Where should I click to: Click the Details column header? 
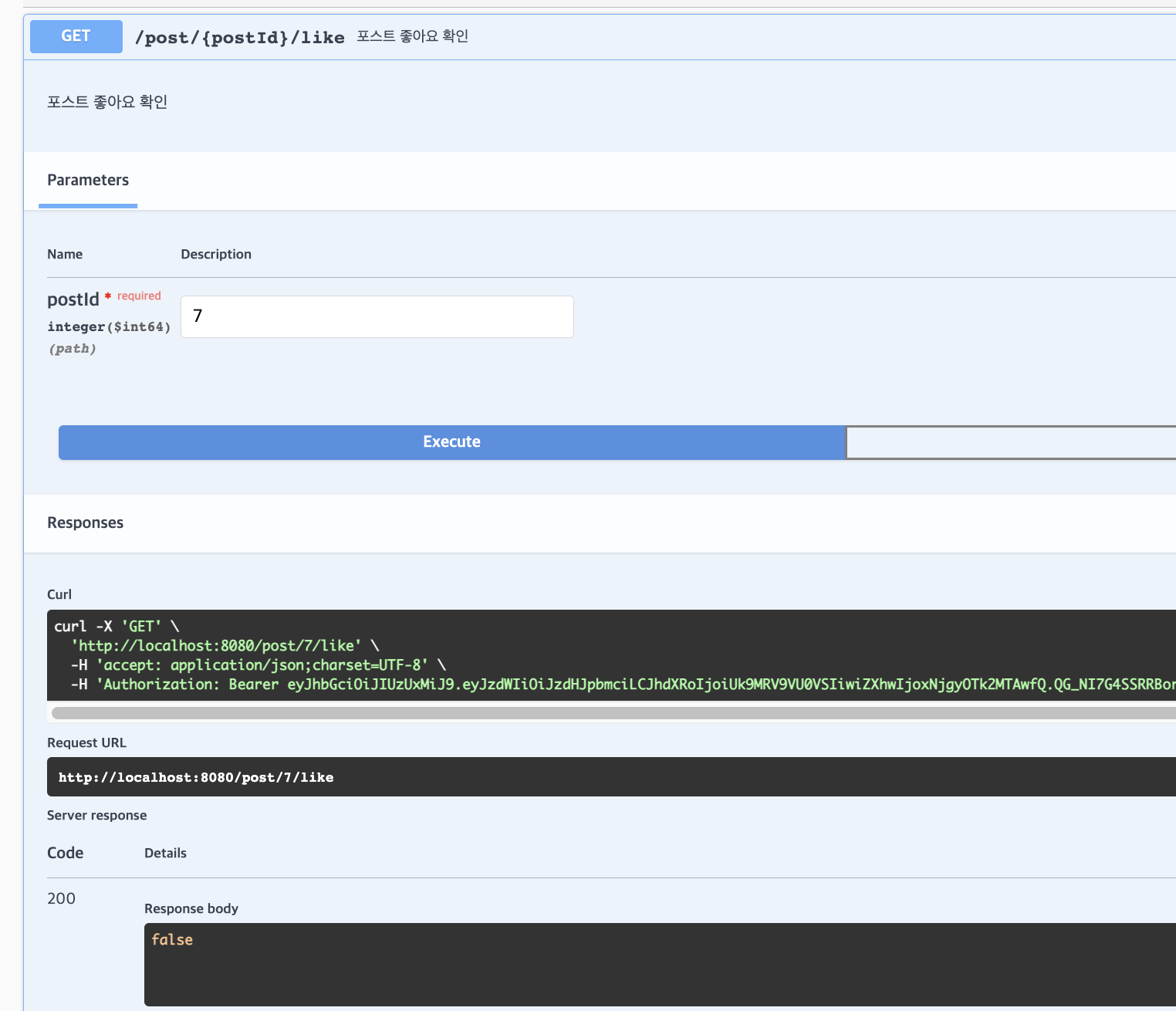tap(166, 853)
